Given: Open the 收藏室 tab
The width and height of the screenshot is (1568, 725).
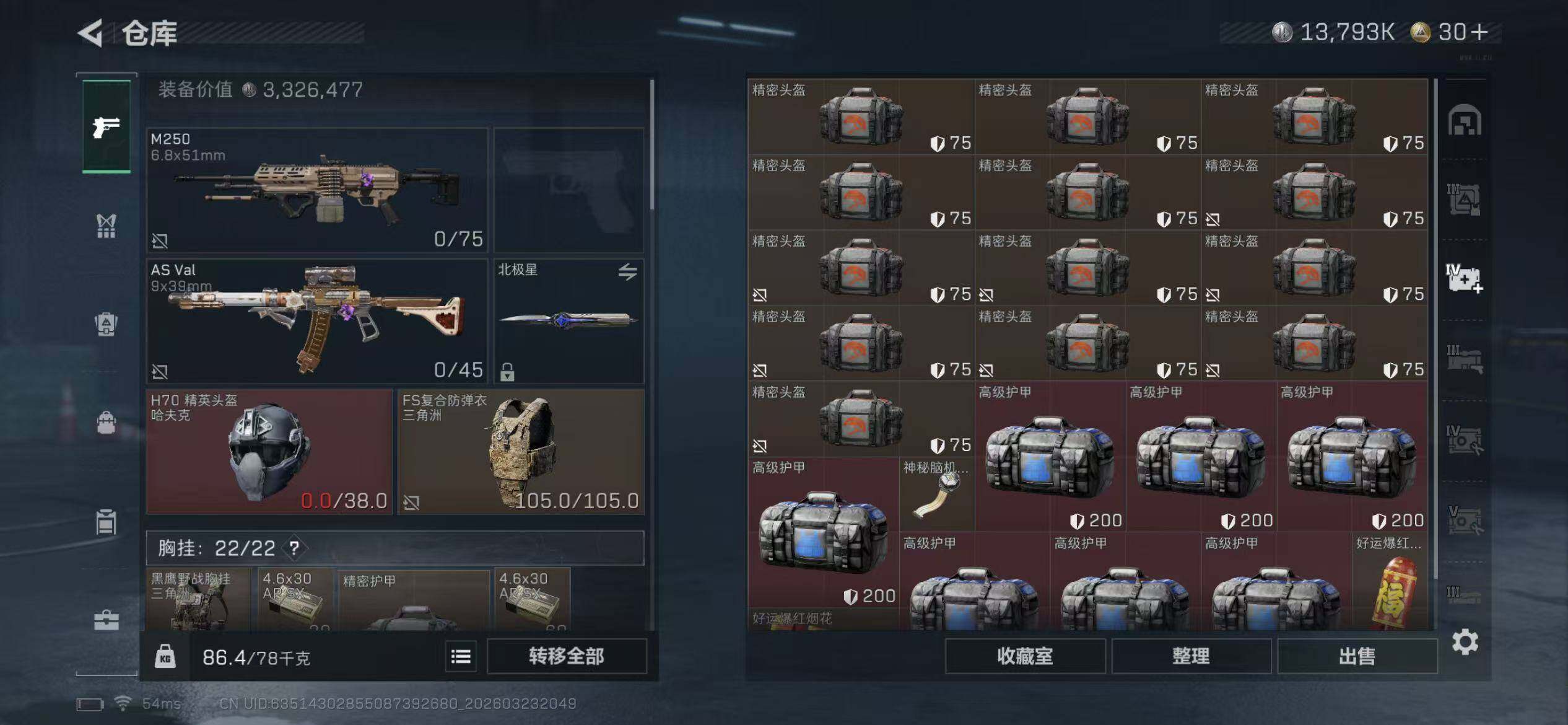Looking at the screenshot, I should point(1025,656).
